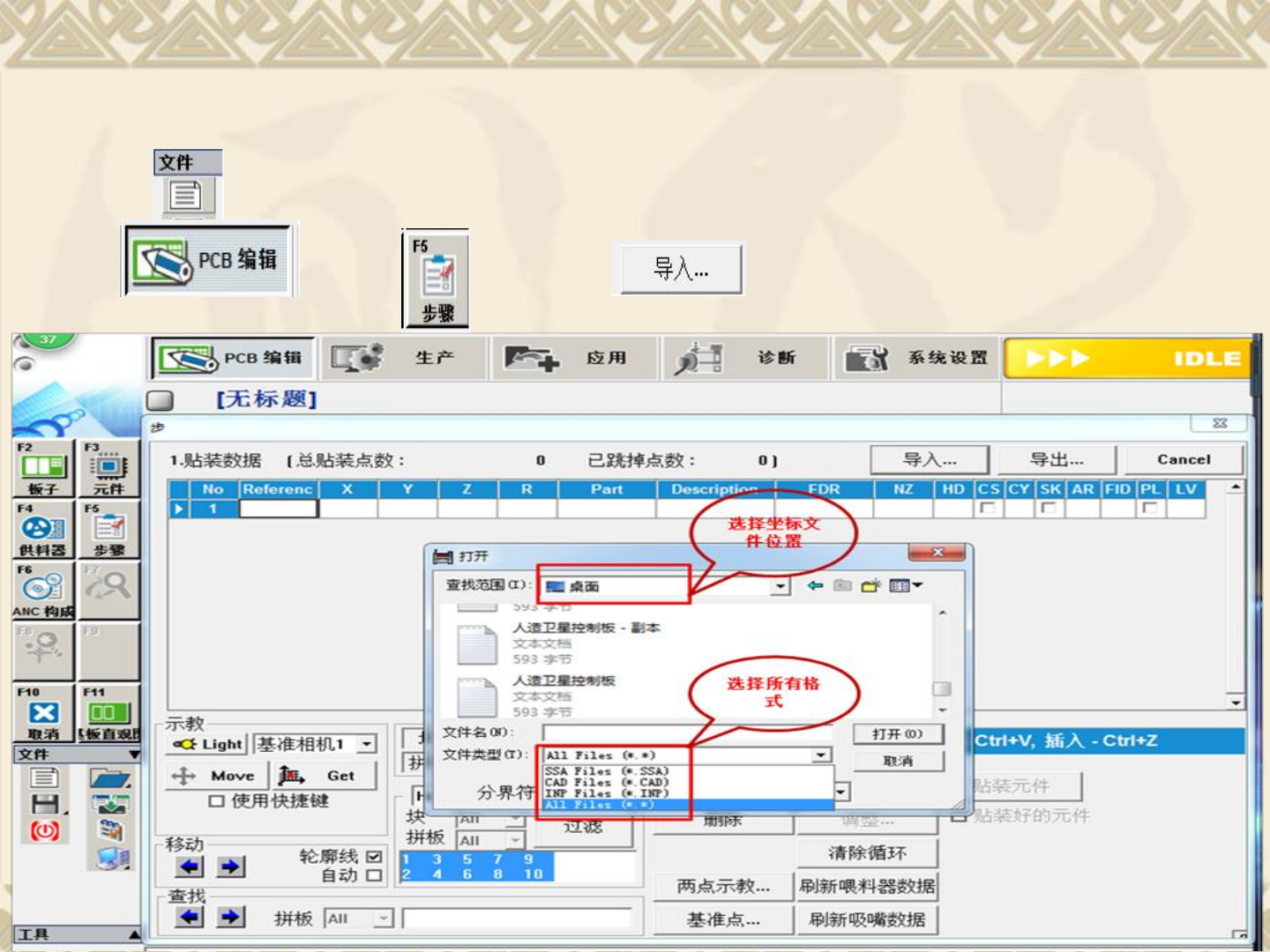Click the left arrow under 移动
Image resolution: width=1270 pixels, height=952 pixels.
click(x=190, y=866)
